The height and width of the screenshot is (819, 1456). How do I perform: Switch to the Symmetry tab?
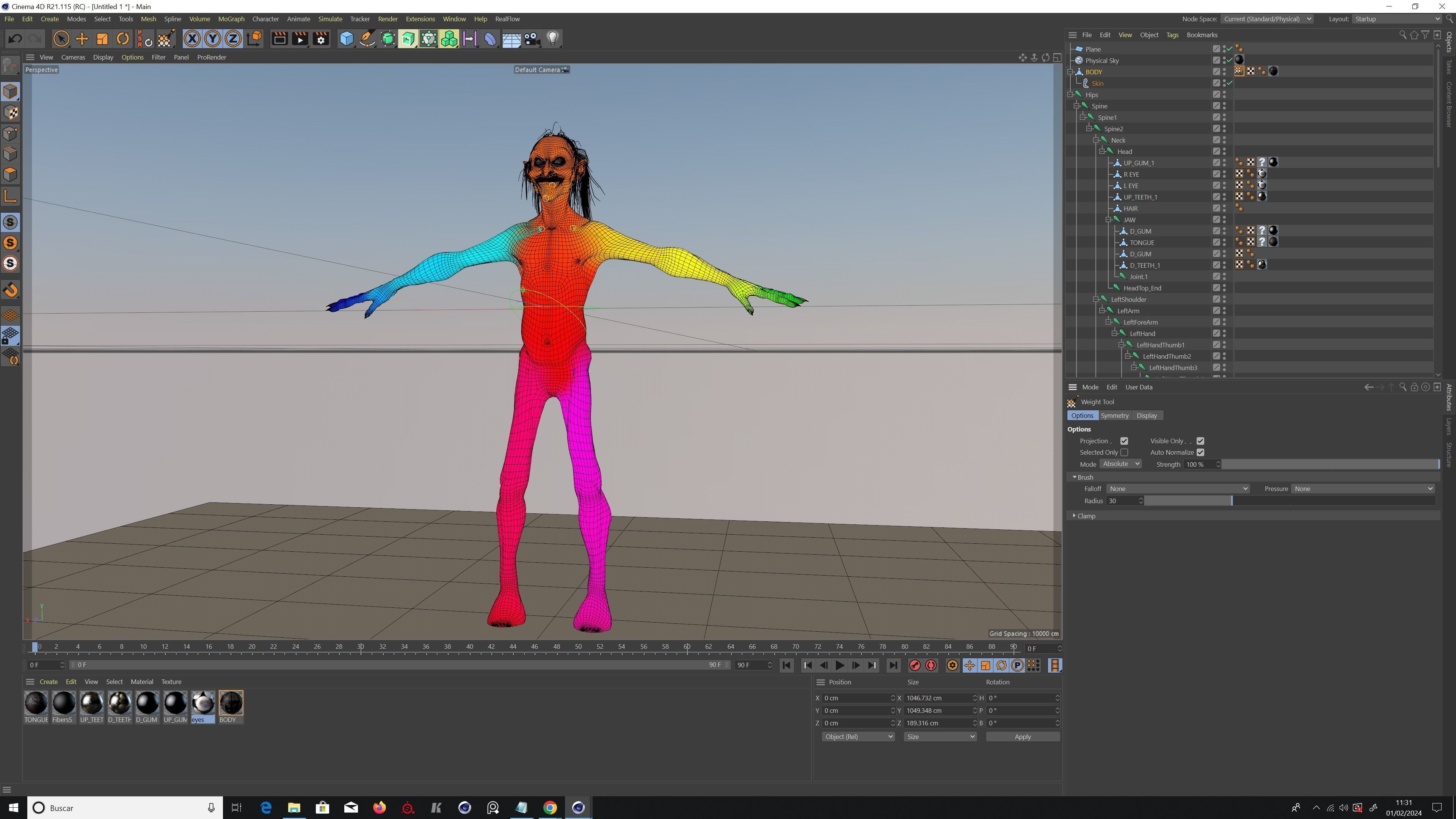pos(1114,416)
